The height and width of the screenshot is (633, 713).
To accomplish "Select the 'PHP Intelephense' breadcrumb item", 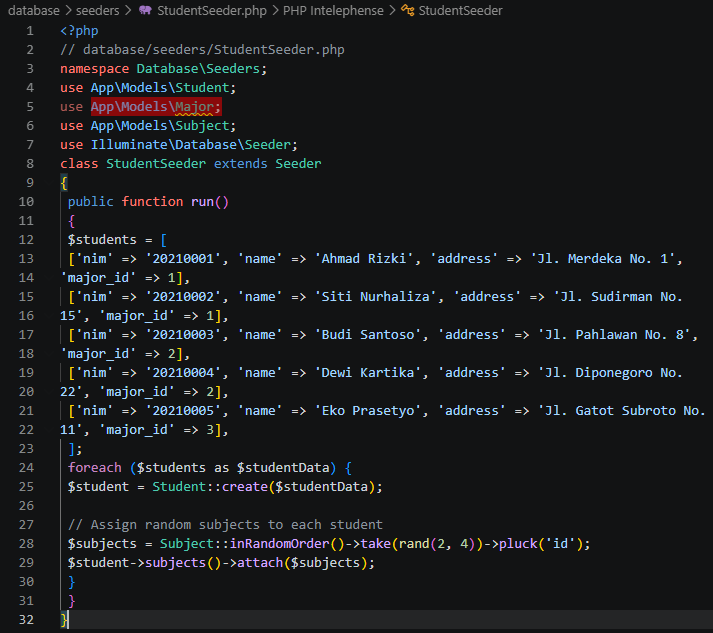I will pyautogui.click(x=333, y=10).
